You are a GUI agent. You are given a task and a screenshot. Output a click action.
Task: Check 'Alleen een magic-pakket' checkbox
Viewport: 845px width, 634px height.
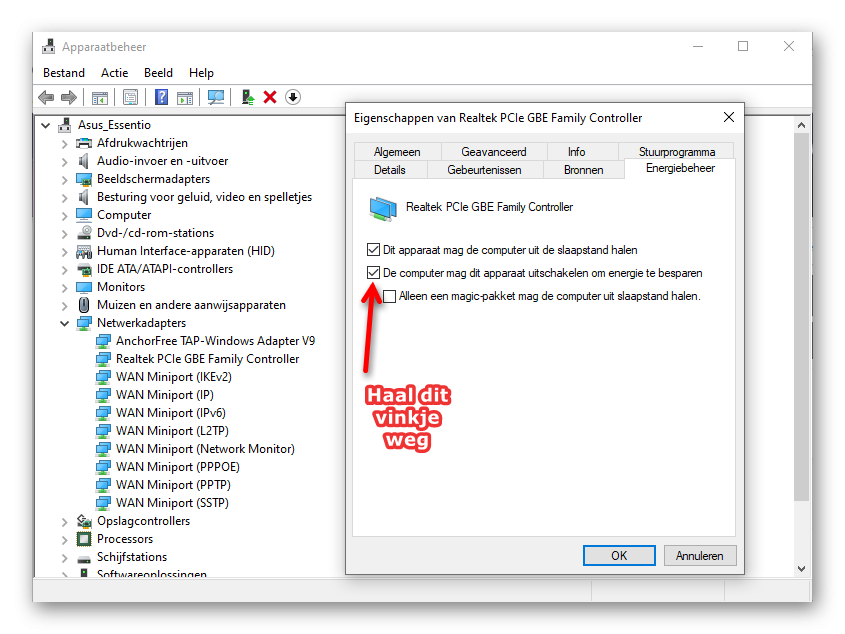[x=389, y=296]
